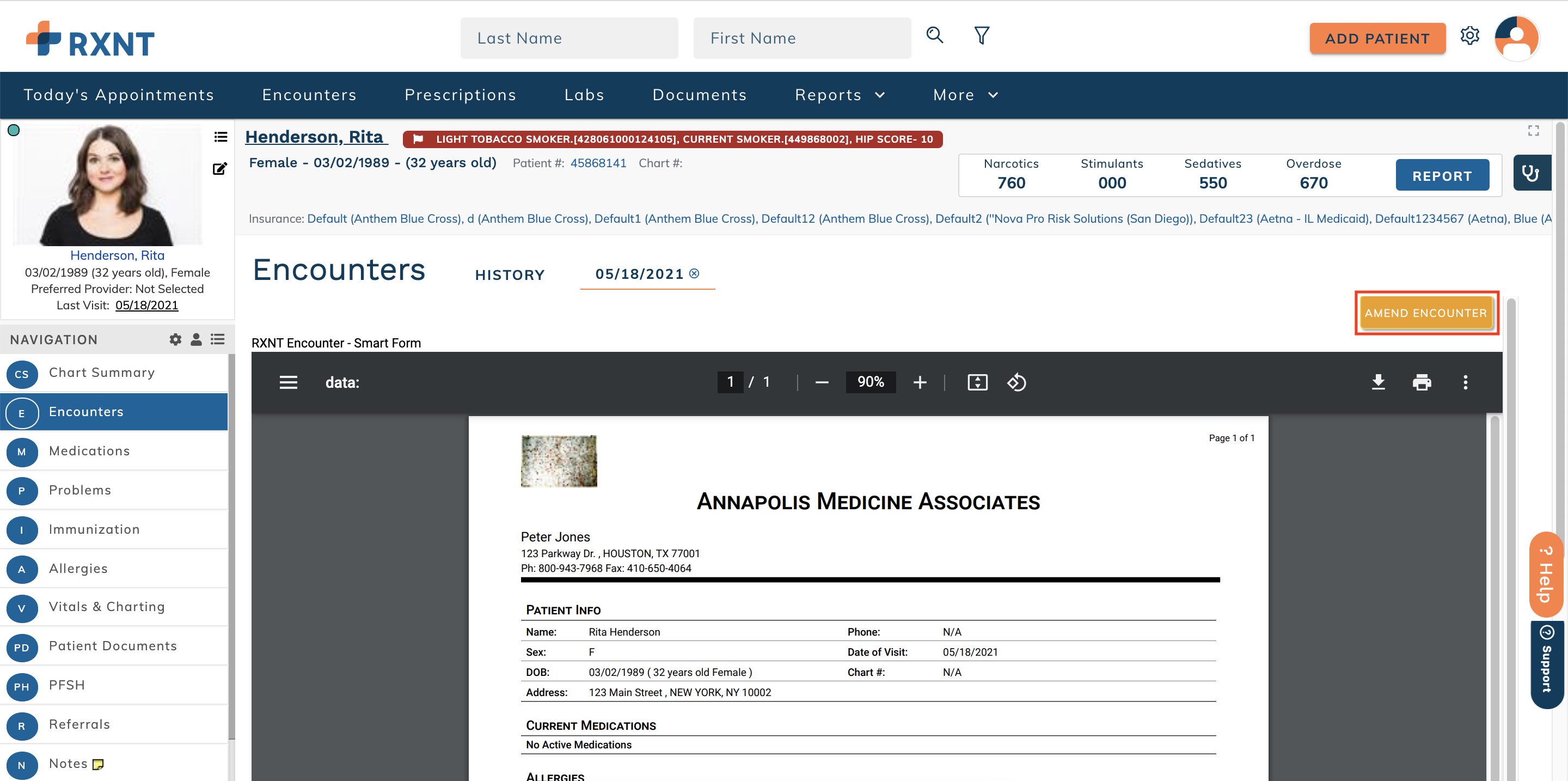1568x781 pixels.
Task: Select Encounters in left navigation
Action: 114,412
